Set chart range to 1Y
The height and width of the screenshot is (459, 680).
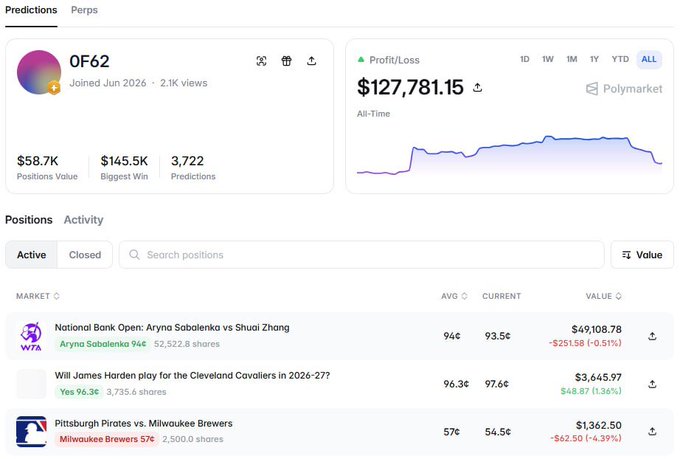pos(594,59)
